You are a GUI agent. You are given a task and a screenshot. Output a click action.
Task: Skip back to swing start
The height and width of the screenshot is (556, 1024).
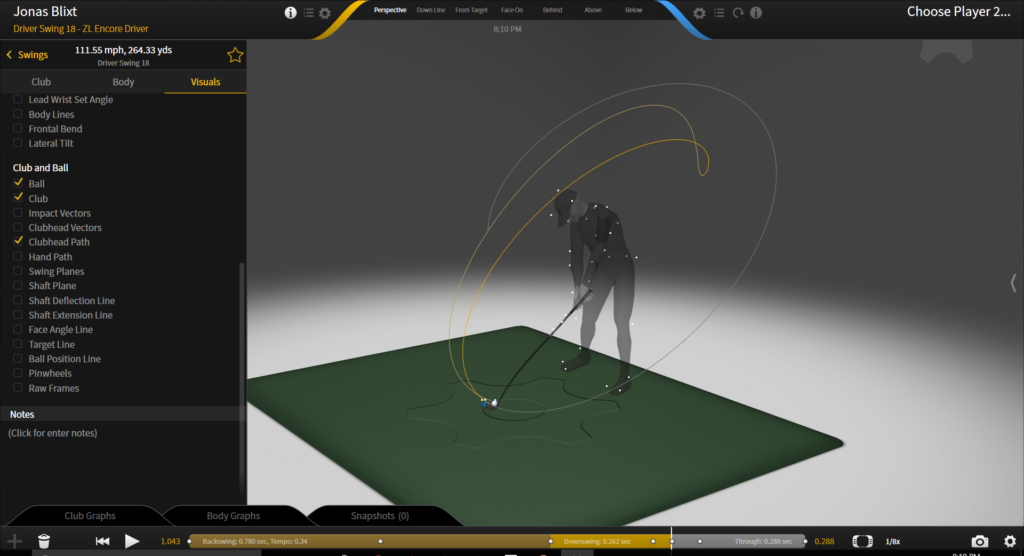click(103, 541)
